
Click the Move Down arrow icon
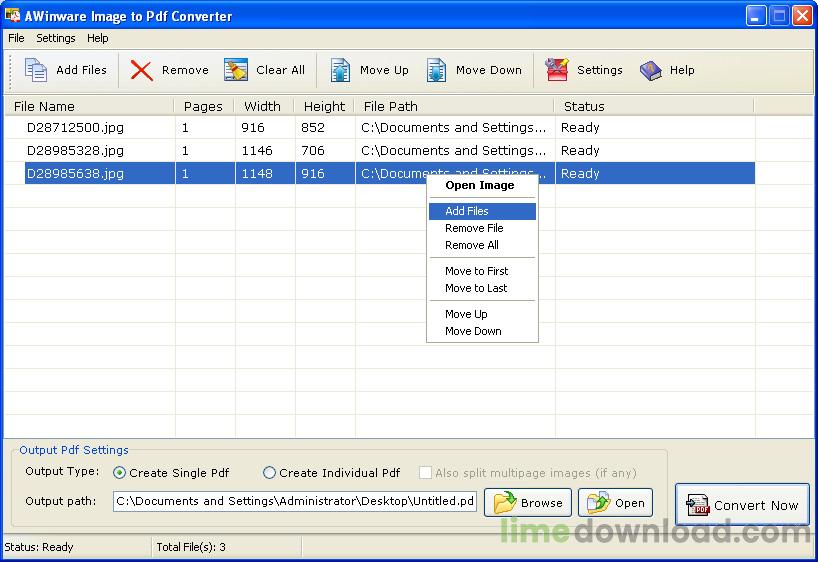[x=436, y=70]
